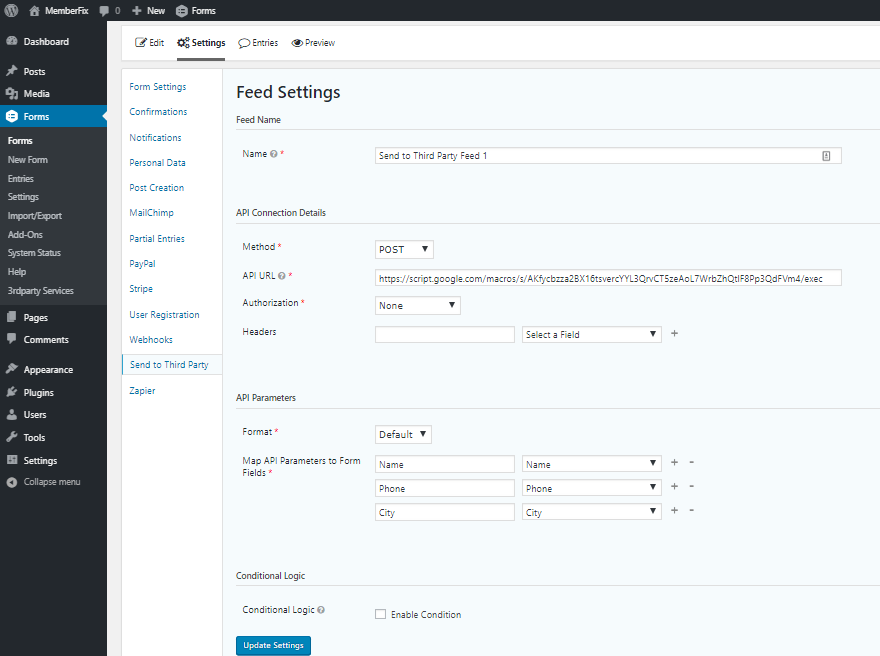
Task: Open the Headers Select a Field dropdown
Action: [x=592, y=334]
